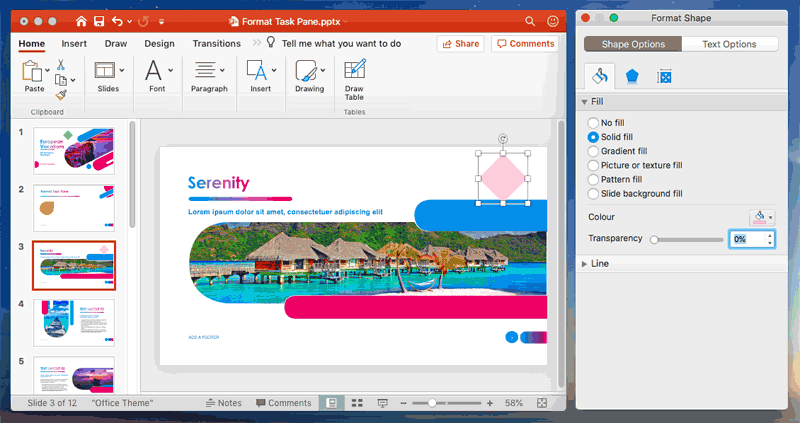Screen dimensions: 800x423
Task: Click the Transparency slider handle
Action: [654, 240]
